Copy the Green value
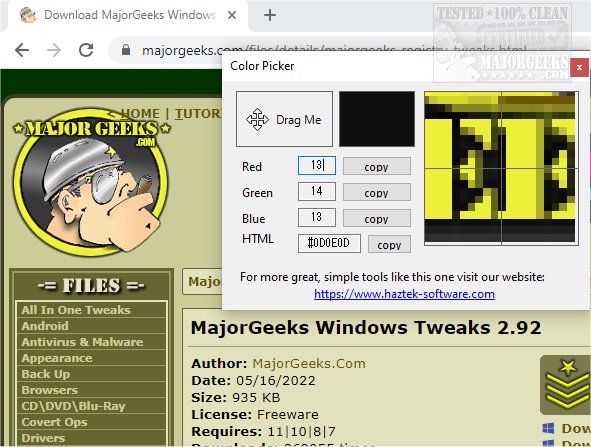The width and height of the screenshot is (591, 447). 377,192
